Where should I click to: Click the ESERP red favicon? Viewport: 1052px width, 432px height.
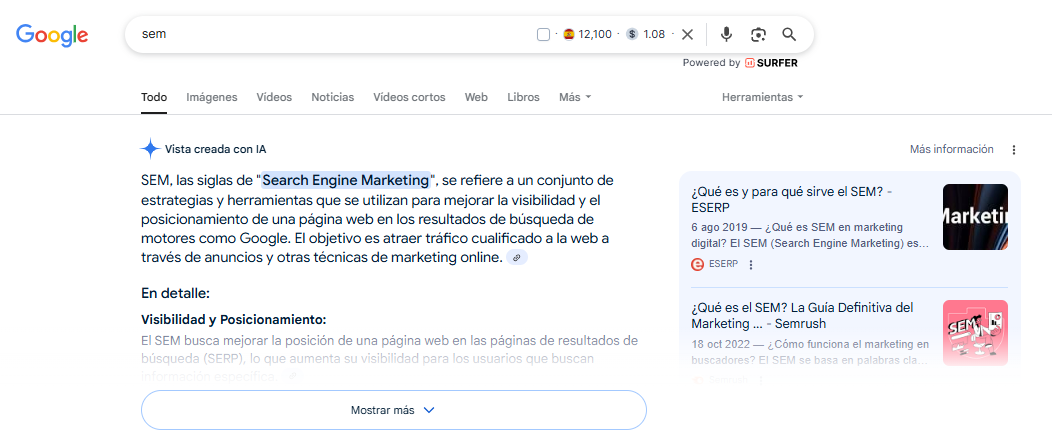coord(698,264)
